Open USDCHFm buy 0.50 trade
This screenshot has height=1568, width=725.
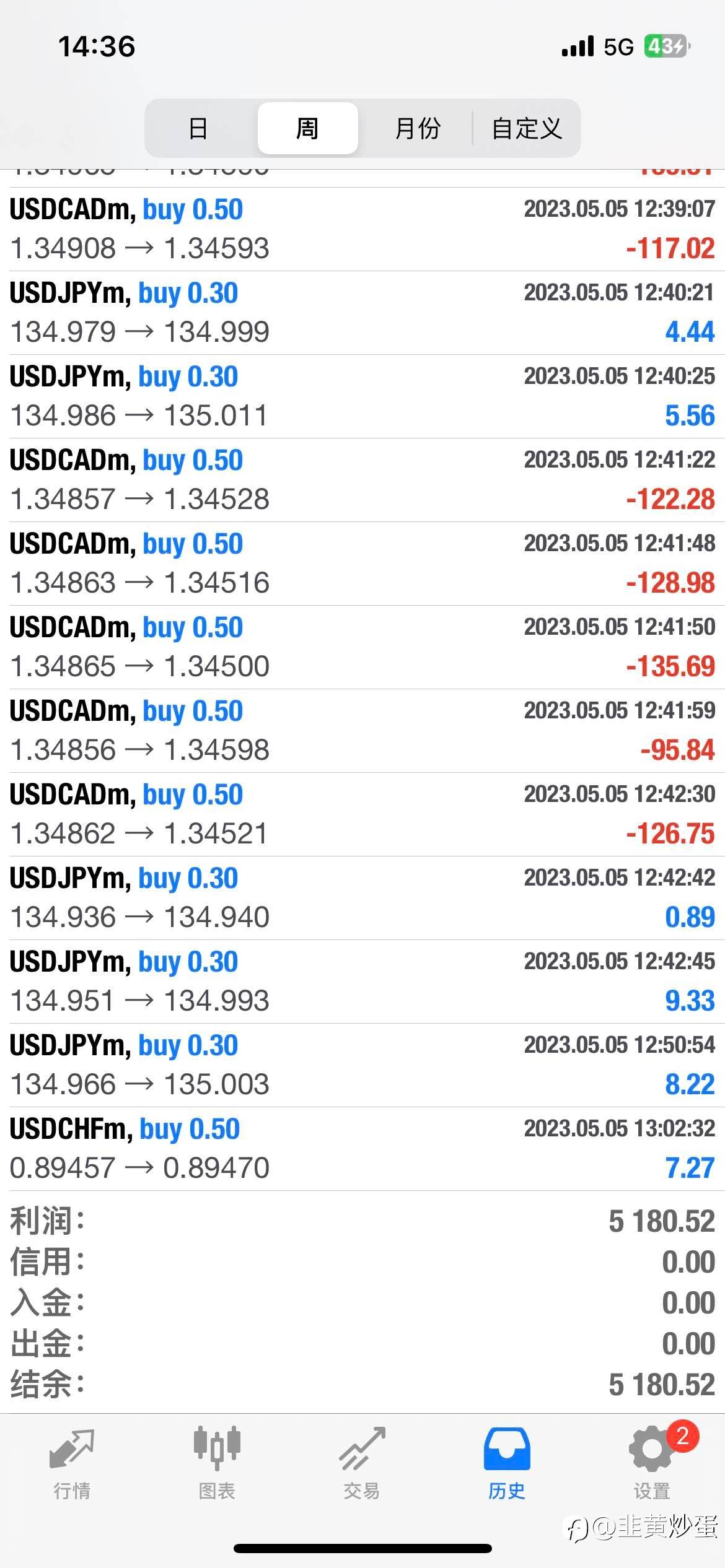[362, 1149]
